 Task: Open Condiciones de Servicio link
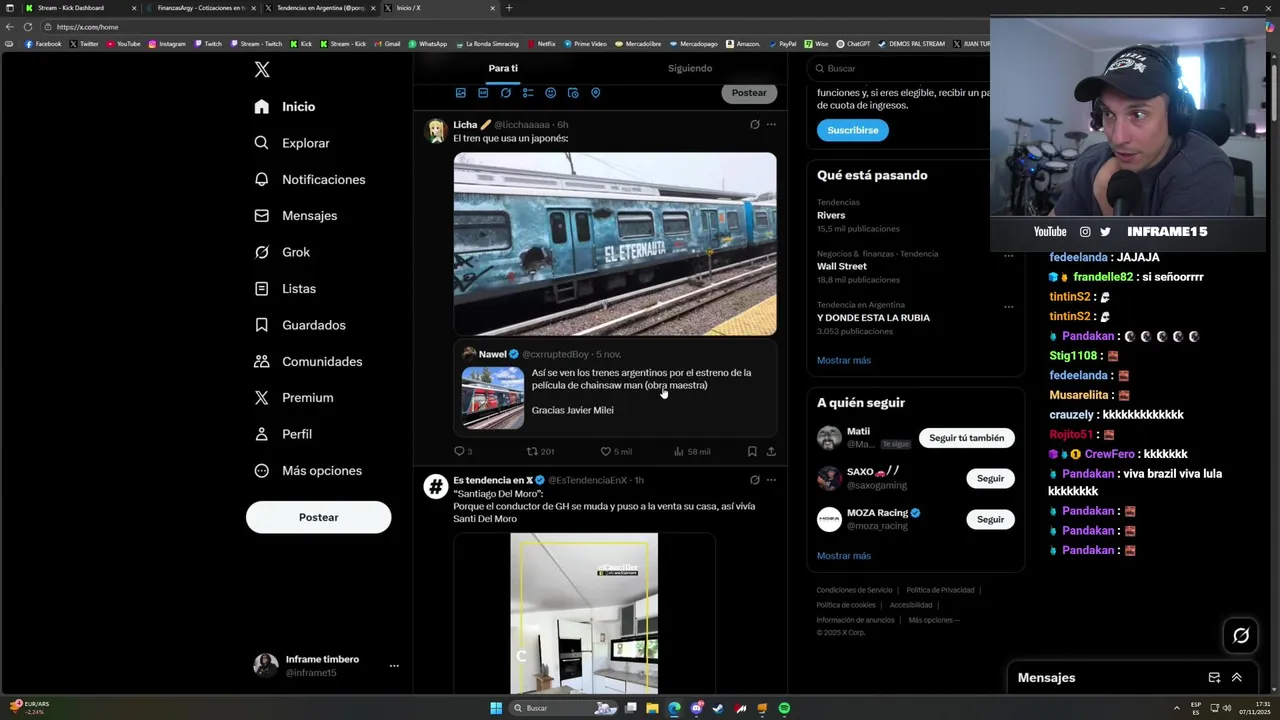click(x=854, y=590)
